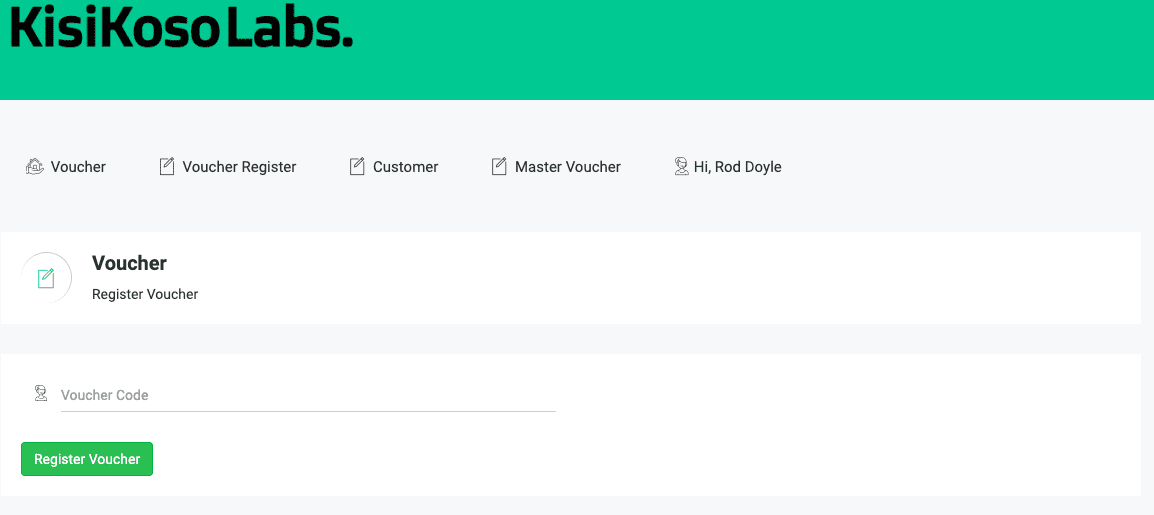
Task: Open the Customer menu item
Action: click(405, 167)
